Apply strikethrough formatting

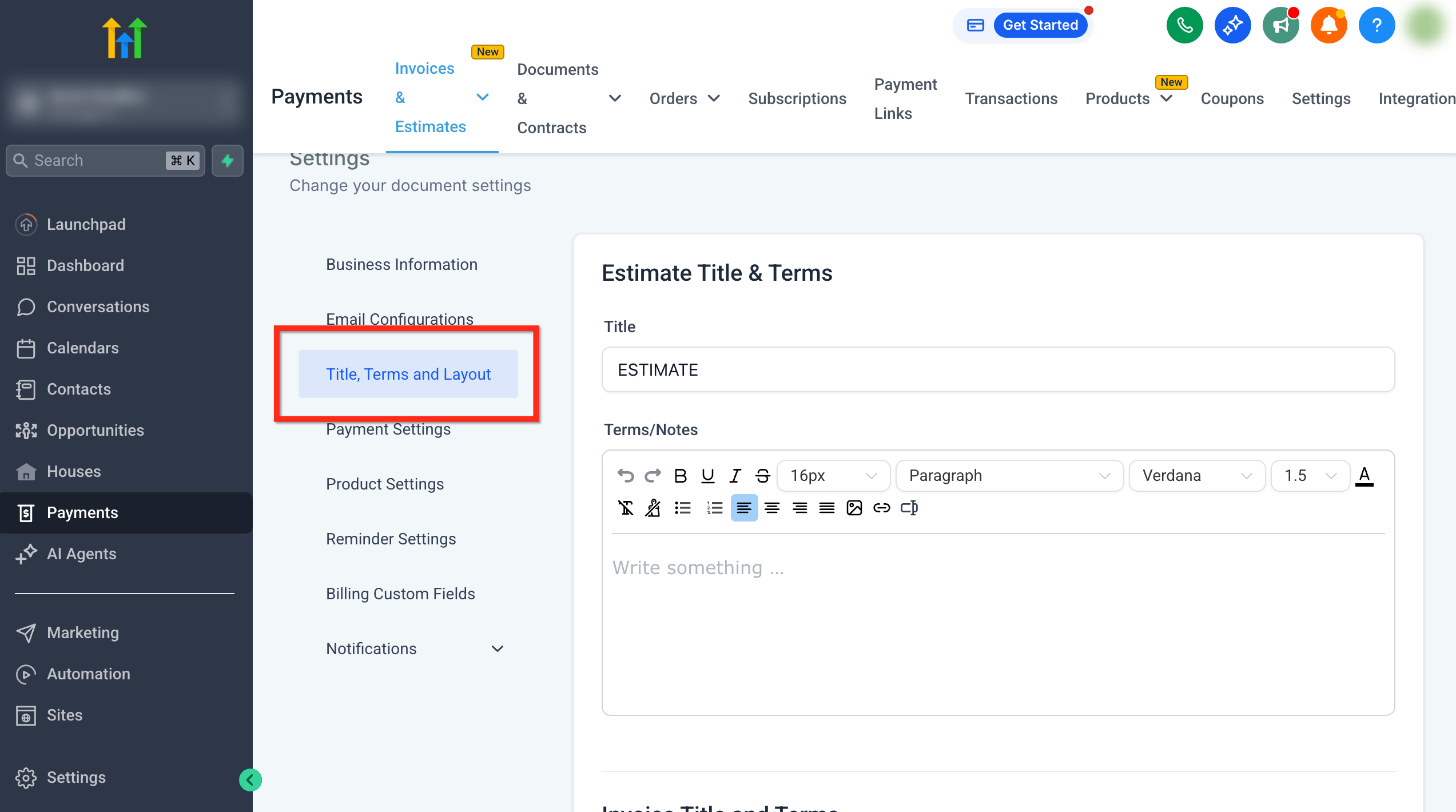click(762, 476)
